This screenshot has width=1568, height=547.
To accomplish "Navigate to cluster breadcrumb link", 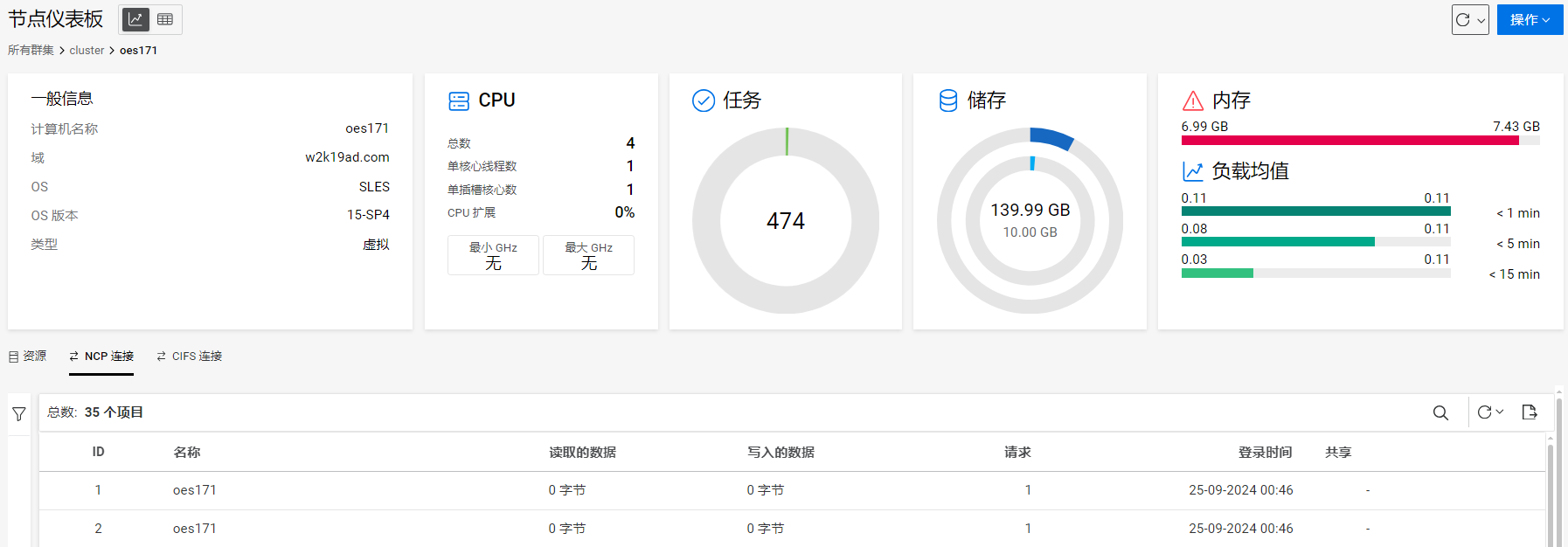I will click(87, 51).
